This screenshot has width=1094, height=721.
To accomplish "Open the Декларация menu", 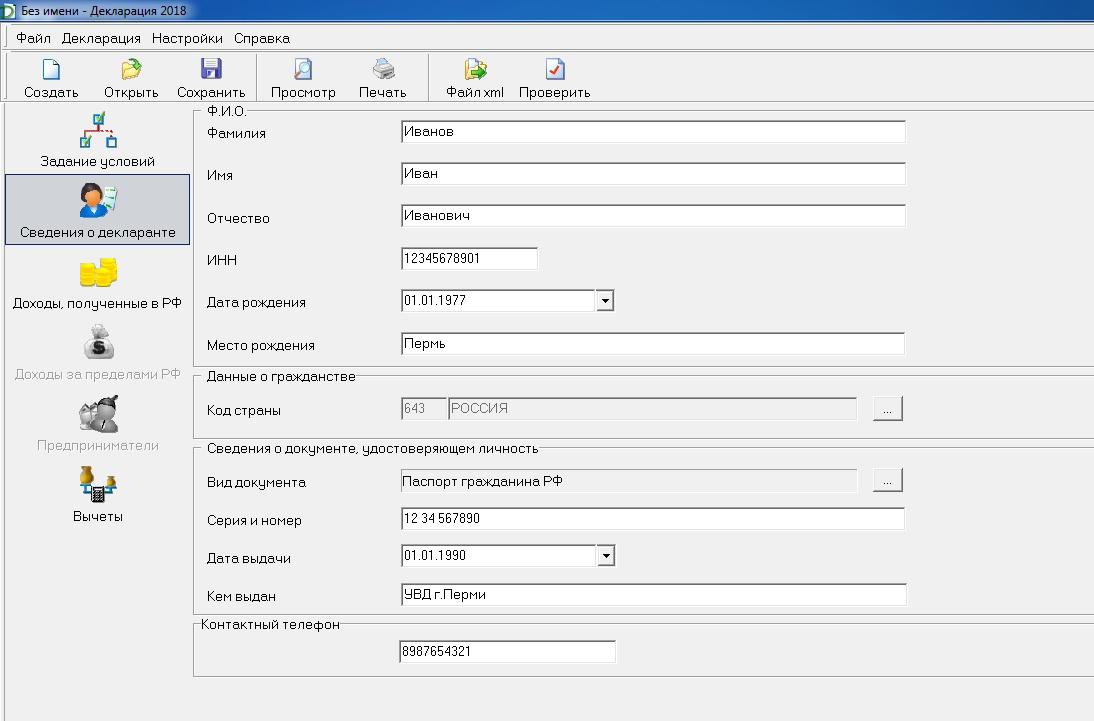I will [101, 38].
